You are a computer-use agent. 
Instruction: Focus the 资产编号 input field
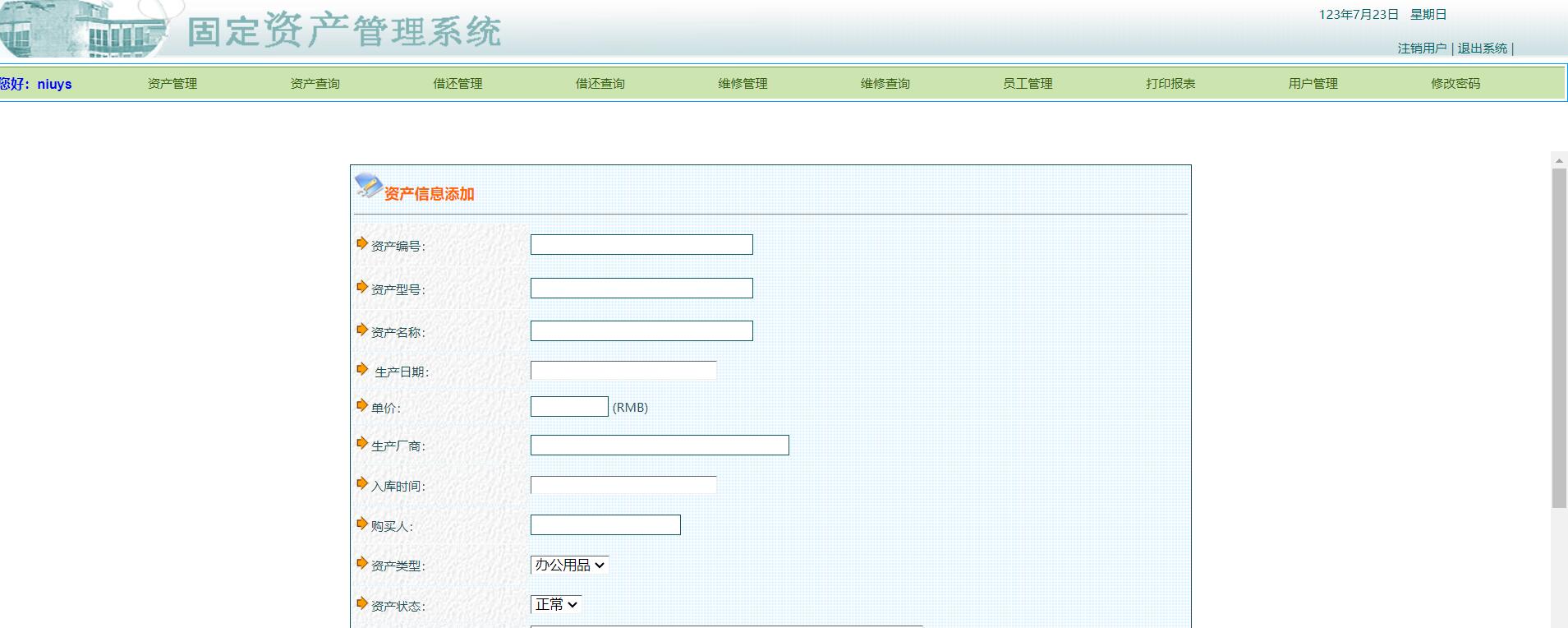(x=641, y=244)
